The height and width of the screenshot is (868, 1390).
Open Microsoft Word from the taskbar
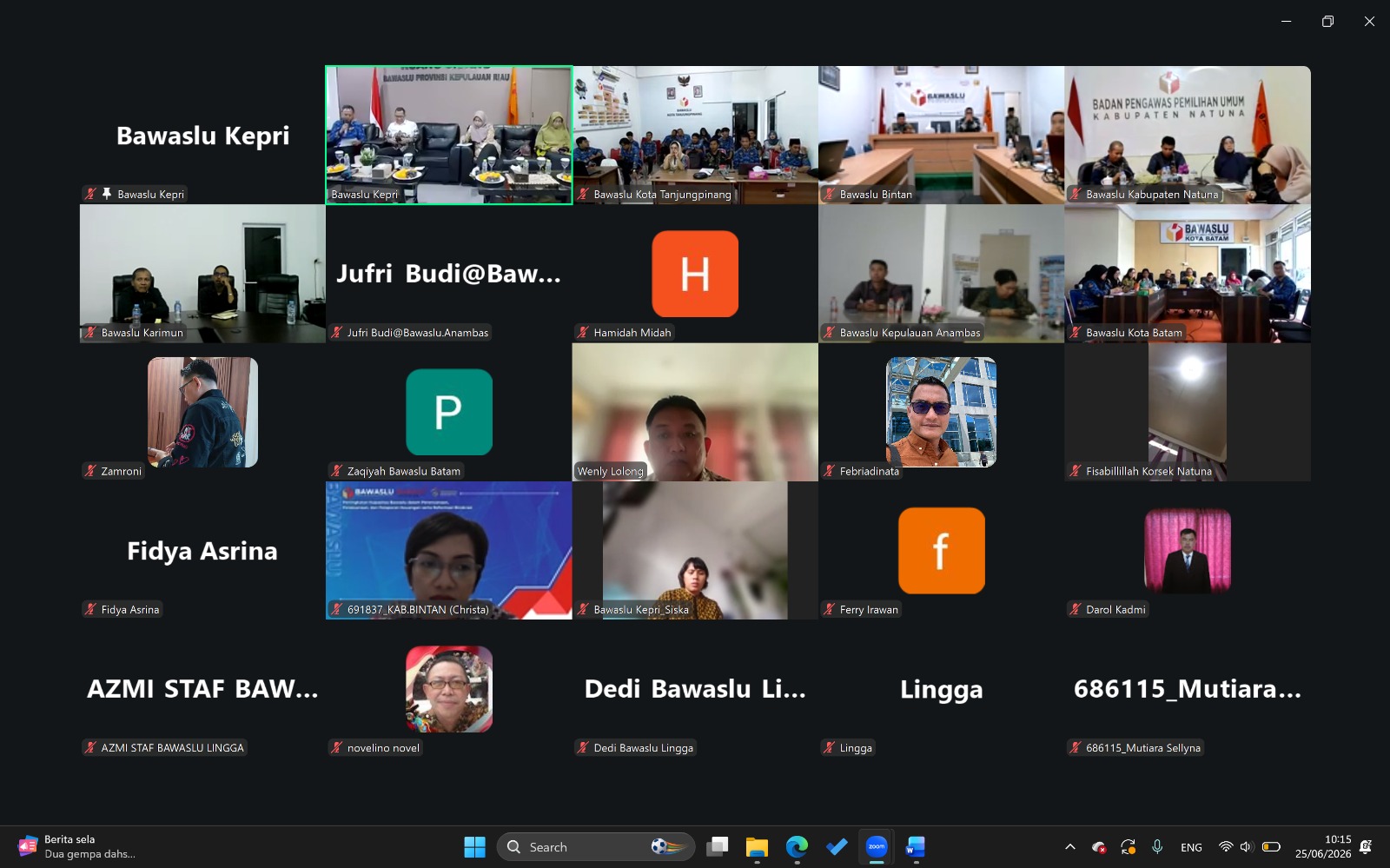click(916, 847)
